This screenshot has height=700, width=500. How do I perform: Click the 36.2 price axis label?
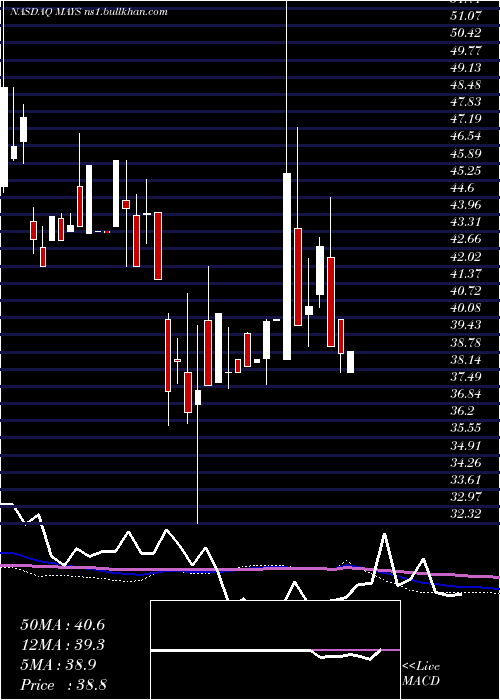point(464,412)
